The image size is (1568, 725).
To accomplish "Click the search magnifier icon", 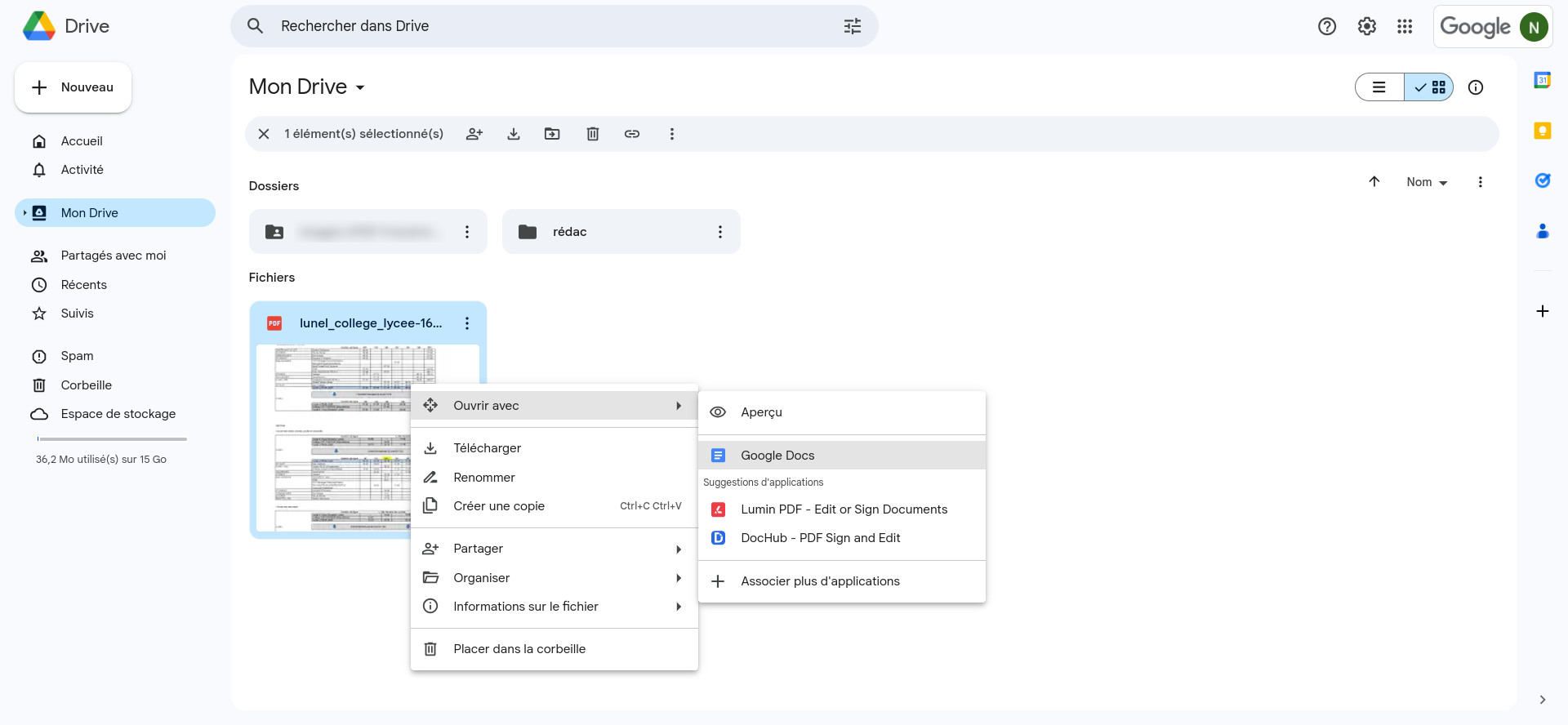I will [x=256, y=26].
